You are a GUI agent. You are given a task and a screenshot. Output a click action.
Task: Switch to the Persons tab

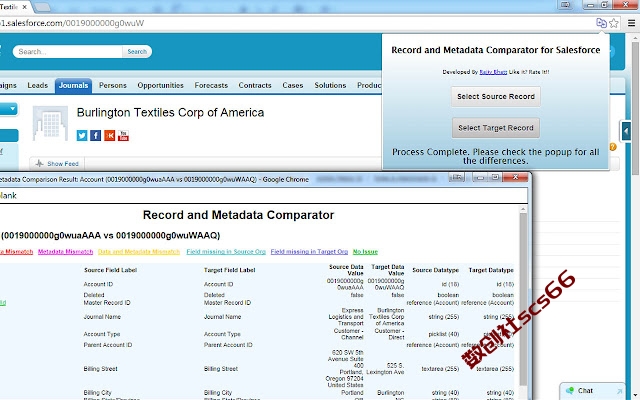113,85
